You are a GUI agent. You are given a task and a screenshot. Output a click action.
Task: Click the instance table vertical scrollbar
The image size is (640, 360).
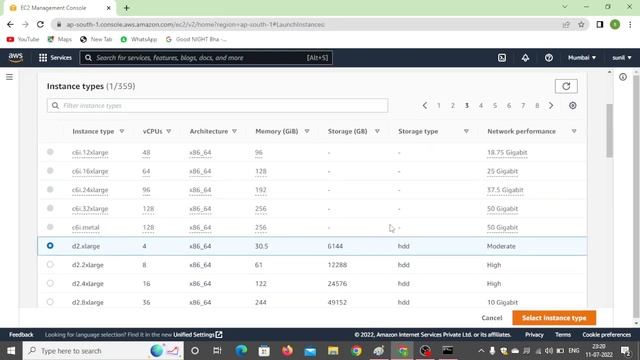(x=609, y=131)
